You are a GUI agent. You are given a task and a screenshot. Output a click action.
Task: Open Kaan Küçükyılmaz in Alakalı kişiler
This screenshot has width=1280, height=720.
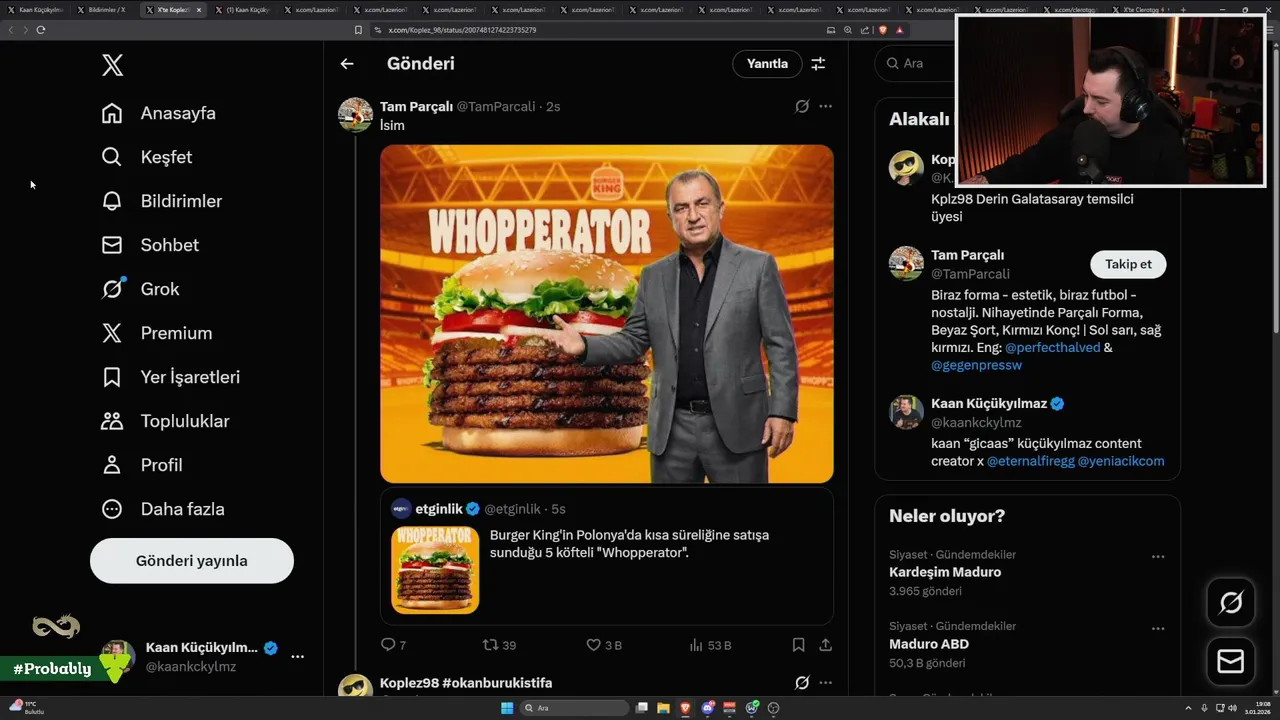click(989, 404)
